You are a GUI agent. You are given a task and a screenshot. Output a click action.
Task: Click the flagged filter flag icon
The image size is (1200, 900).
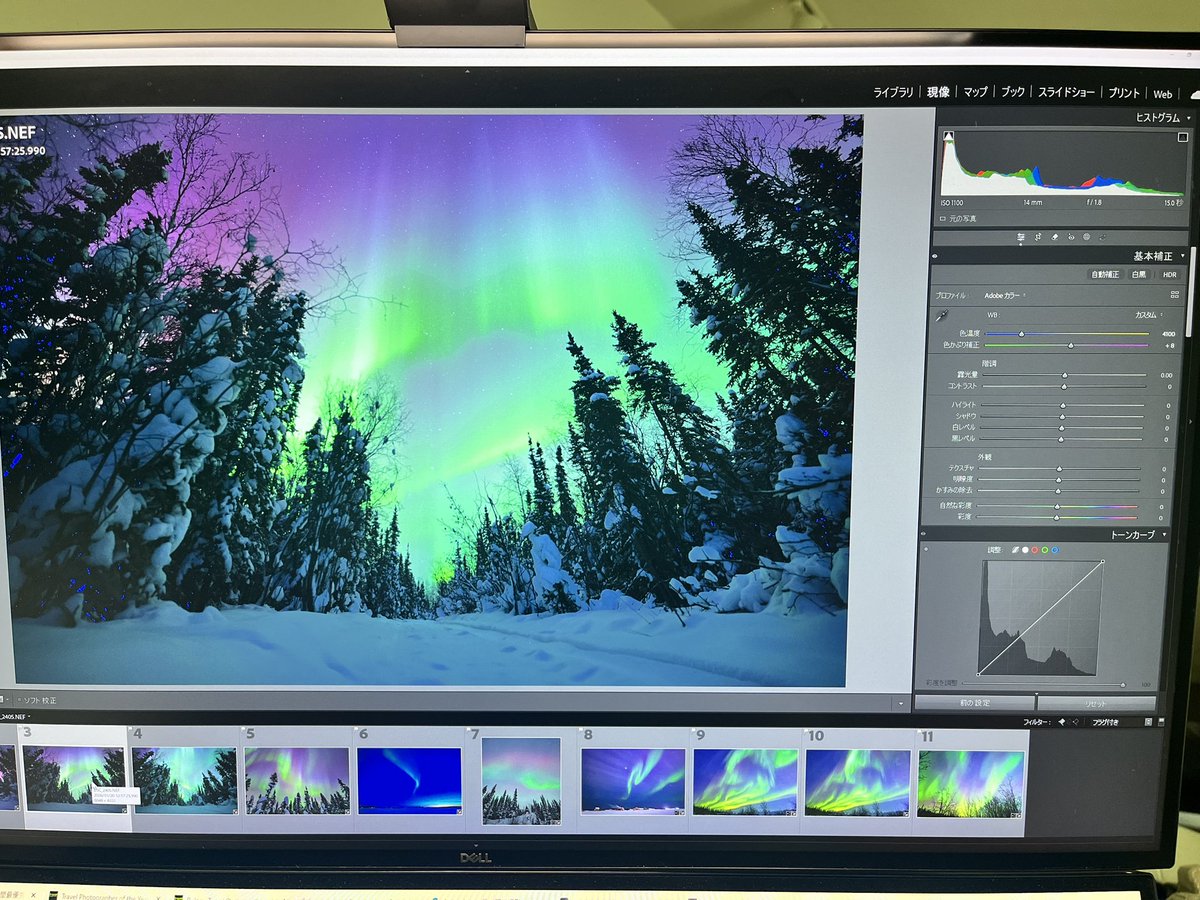1062,721
